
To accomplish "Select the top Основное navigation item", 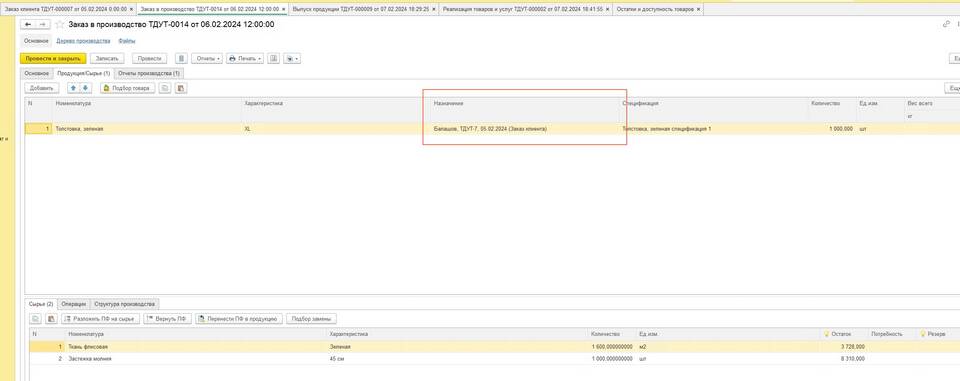I will [36, 41].
